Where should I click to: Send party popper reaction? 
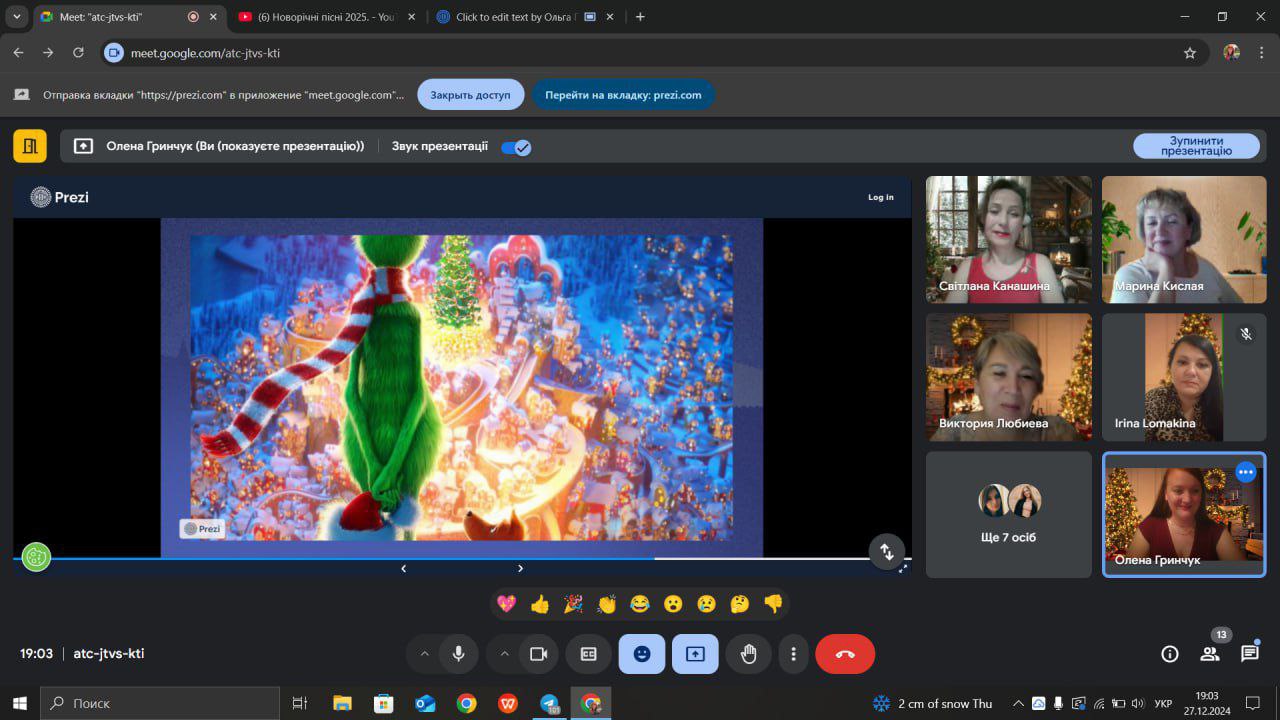pyautogui.click(x=573, y=604)
